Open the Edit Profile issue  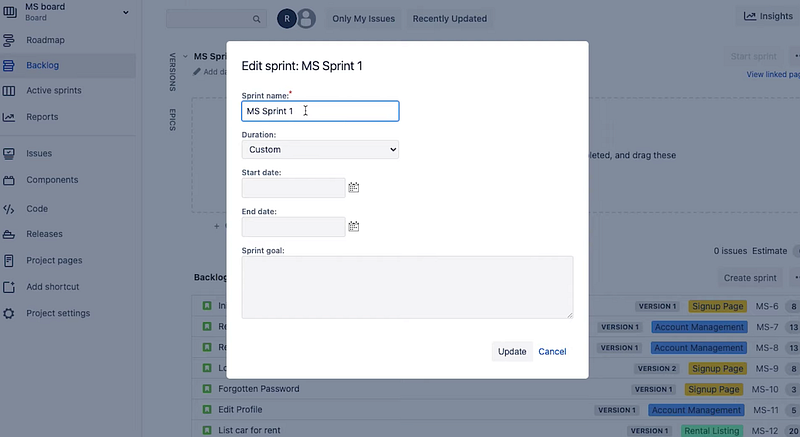[x=240, y=409]
